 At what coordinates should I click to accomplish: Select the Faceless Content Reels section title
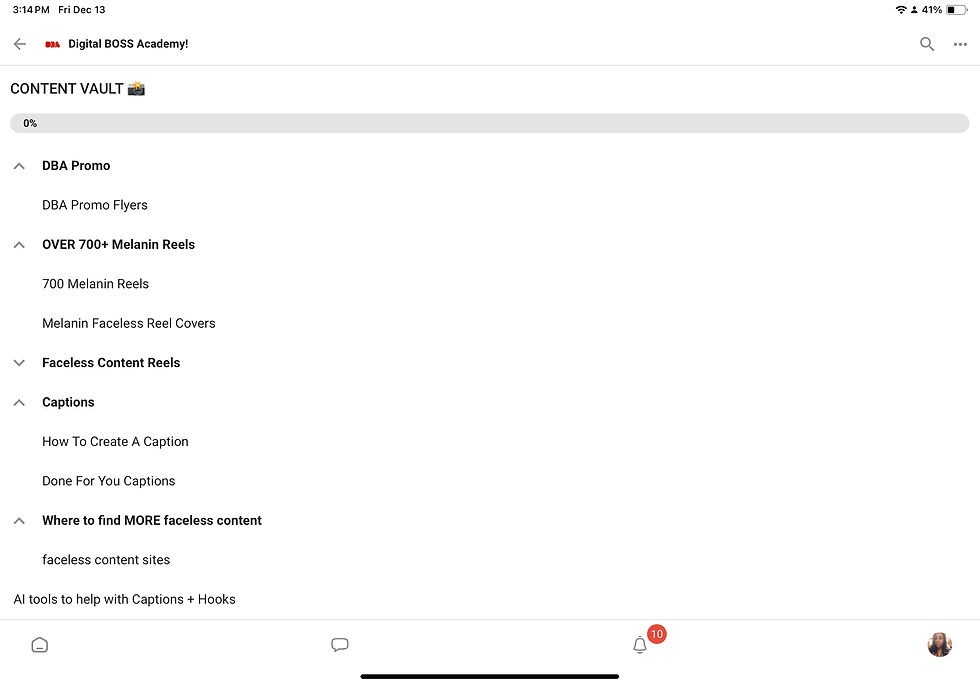111,362
